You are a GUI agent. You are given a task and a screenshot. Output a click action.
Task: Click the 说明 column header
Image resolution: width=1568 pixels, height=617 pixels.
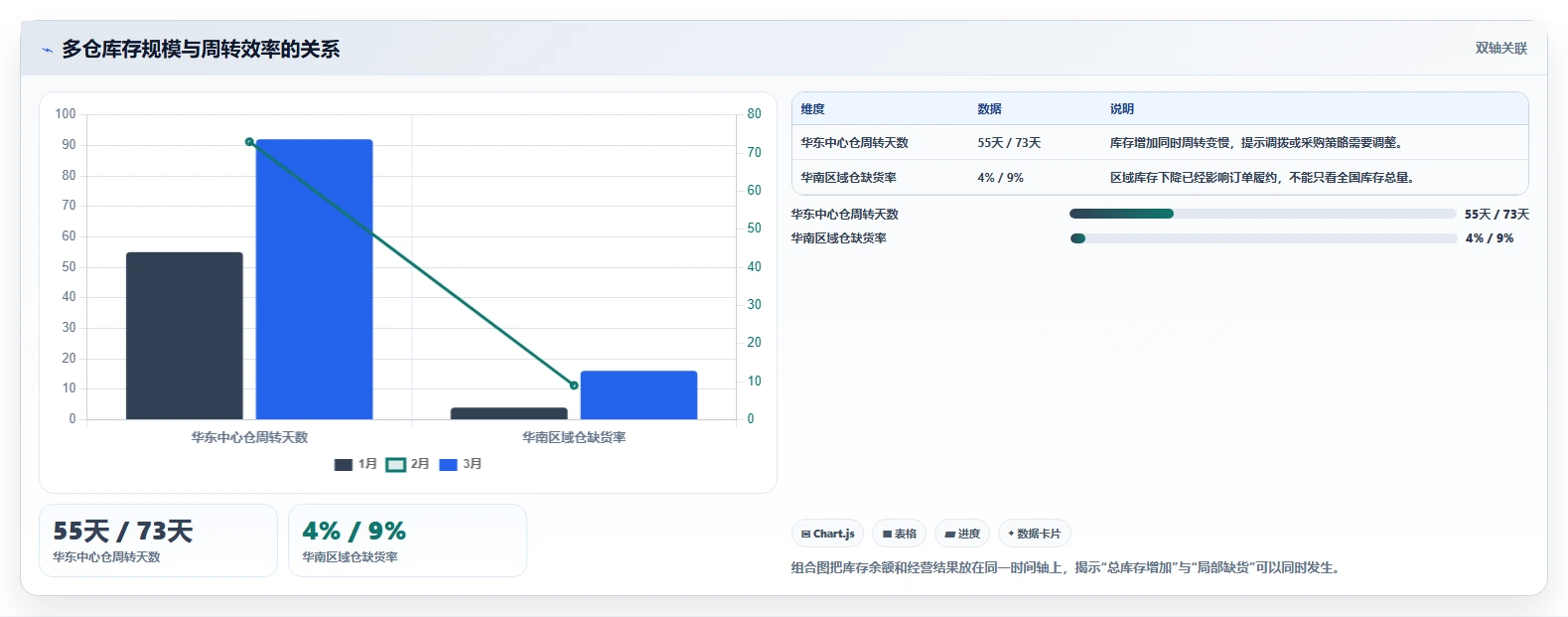click(x=1122, y=109)
